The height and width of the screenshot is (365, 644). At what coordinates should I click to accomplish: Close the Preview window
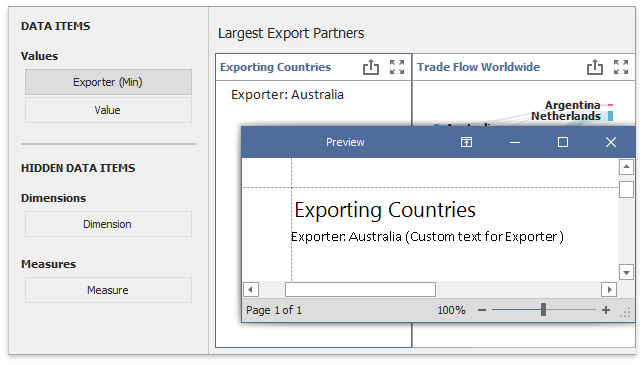point(611,142)
